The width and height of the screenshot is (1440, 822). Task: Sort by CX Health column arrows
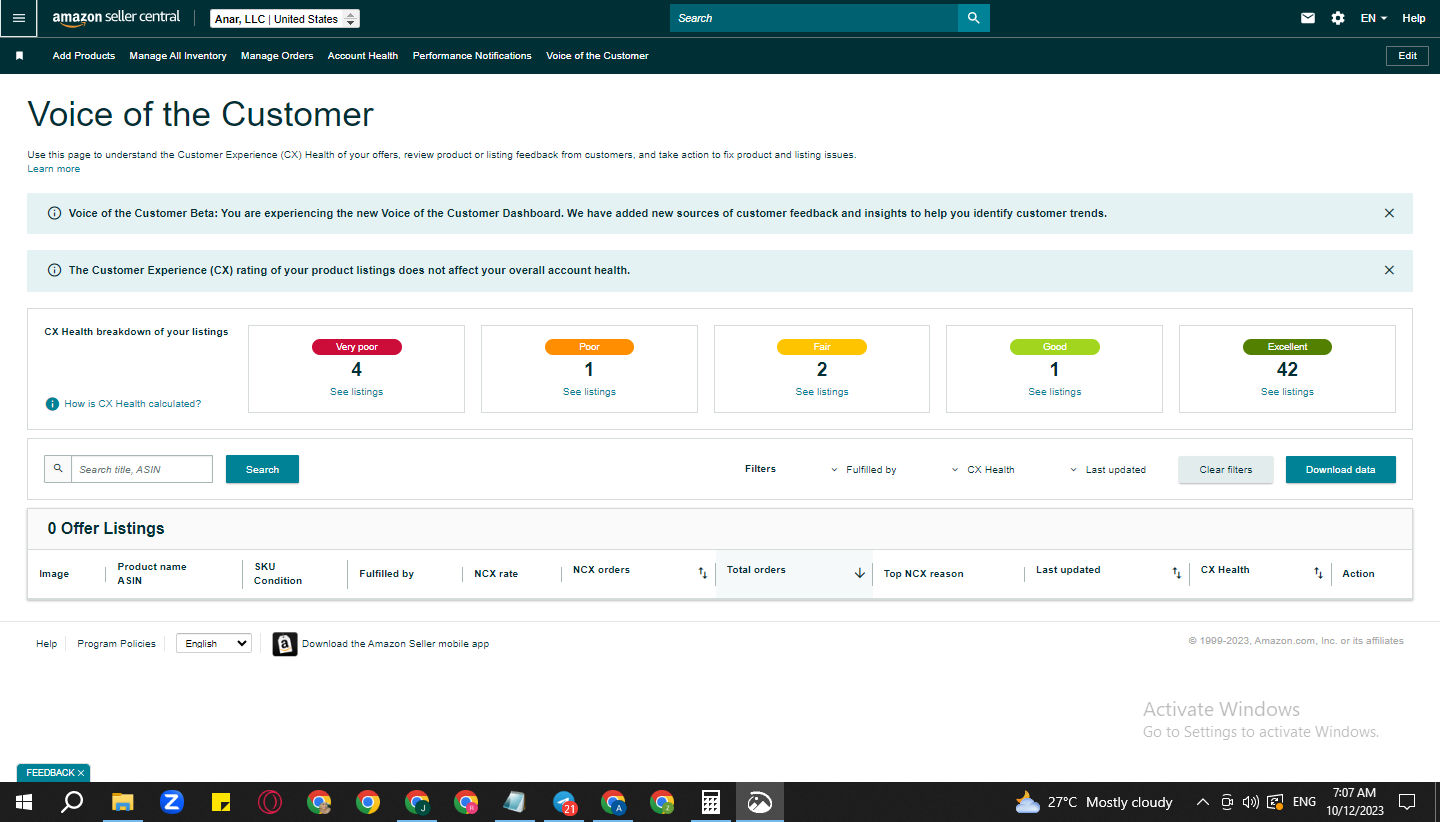(x=1319, y=573)
